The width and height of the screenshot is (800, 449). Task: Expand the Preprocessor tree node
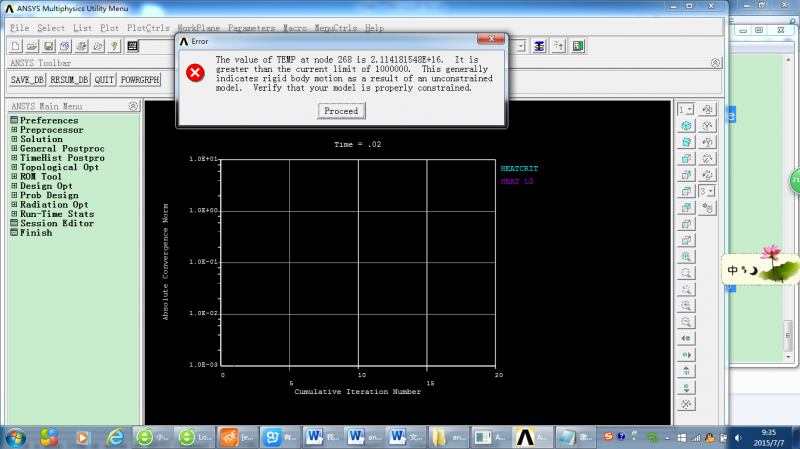14,130
